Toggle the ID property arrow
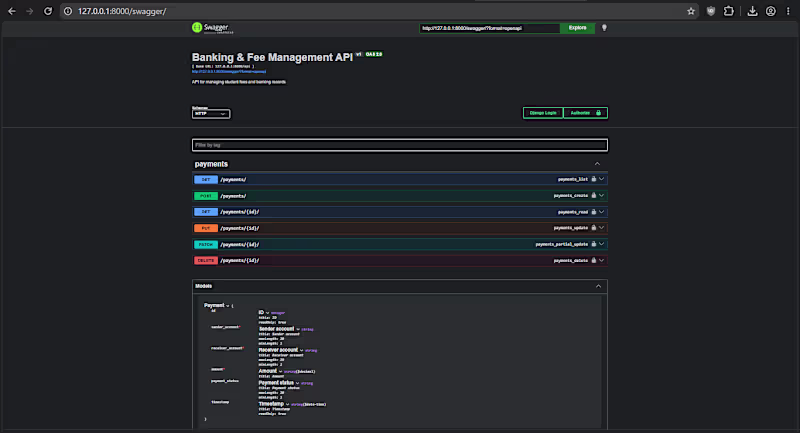Image resolution: width=800 pixels, height=433 pixels. click(267, 313)
